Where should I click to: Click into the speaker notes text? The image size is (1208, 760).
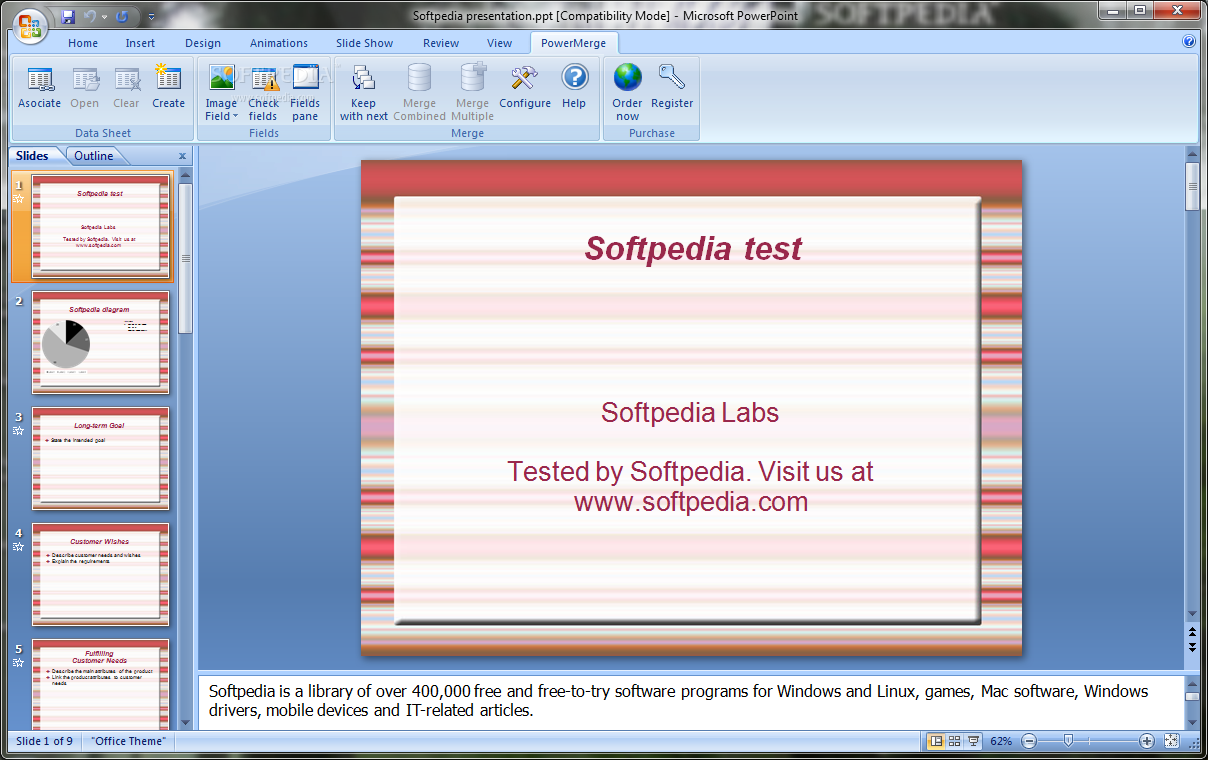(678, 700)
